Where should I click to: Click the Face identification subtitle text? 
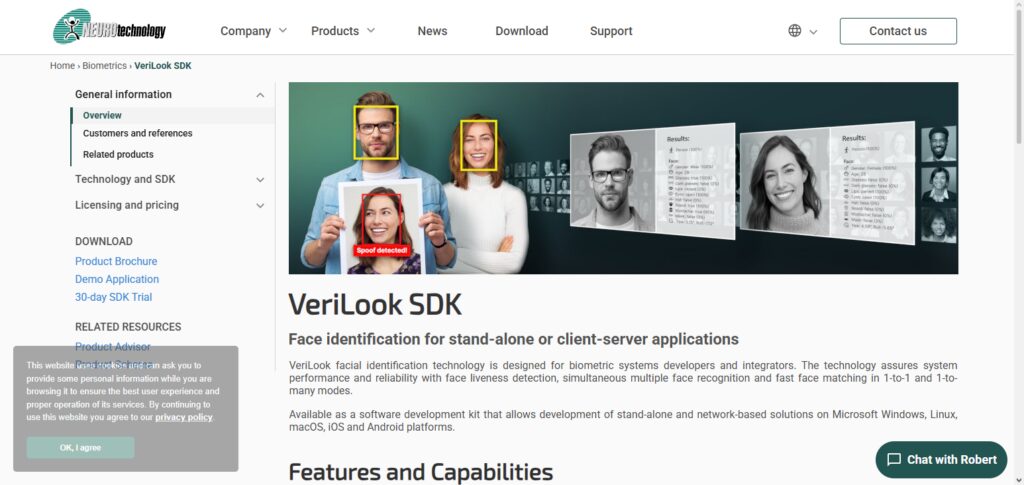pyautogui.click(x=513, y=339)
